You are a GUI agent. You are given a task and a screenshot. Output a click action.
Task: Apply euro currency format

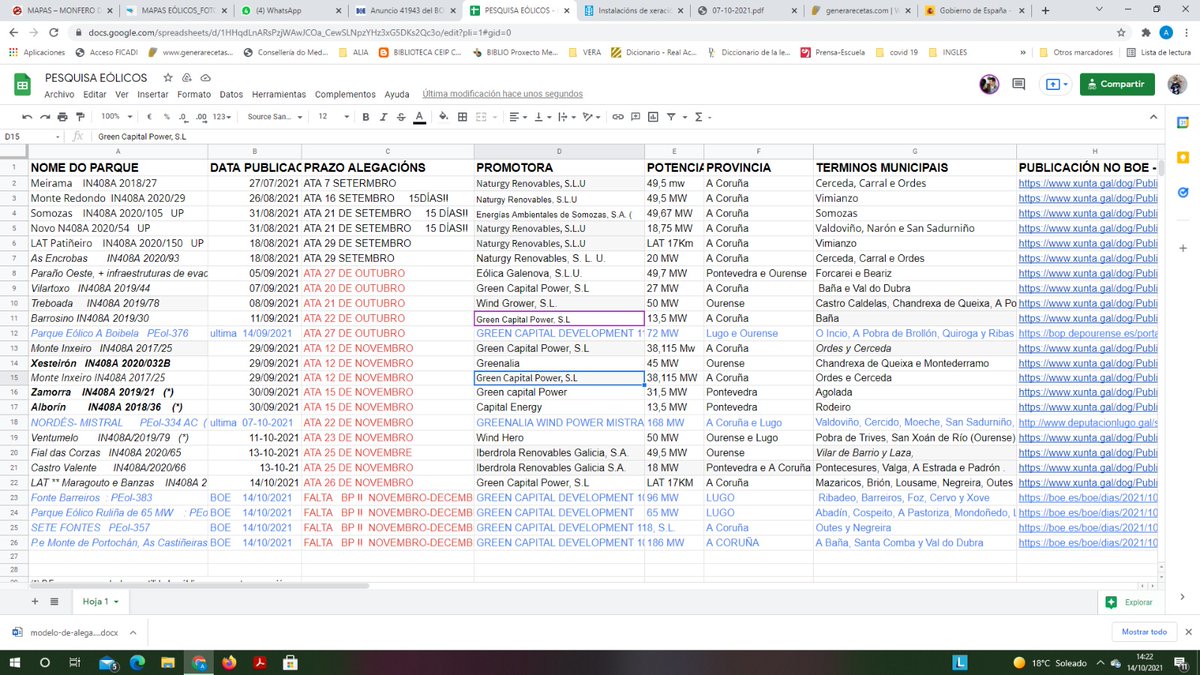coord(150,117)
